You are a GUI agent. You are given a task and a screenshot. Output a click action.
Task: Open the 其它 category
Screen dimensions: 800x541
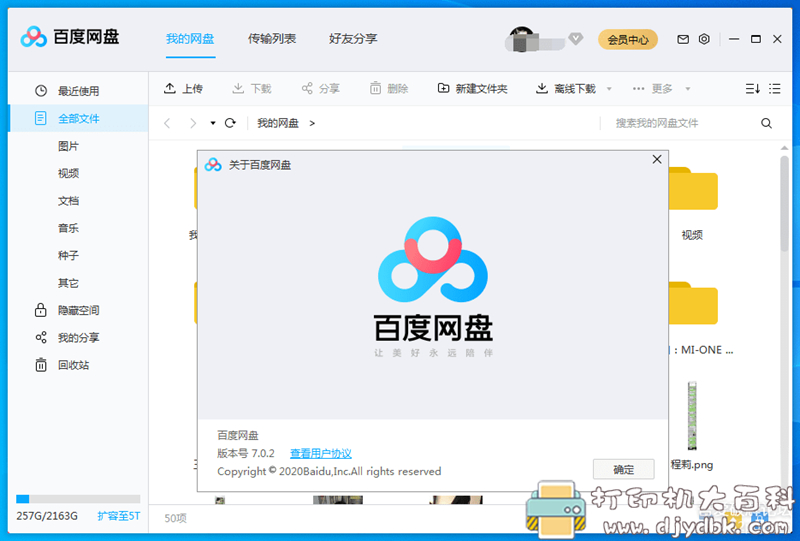pos(68,283)
